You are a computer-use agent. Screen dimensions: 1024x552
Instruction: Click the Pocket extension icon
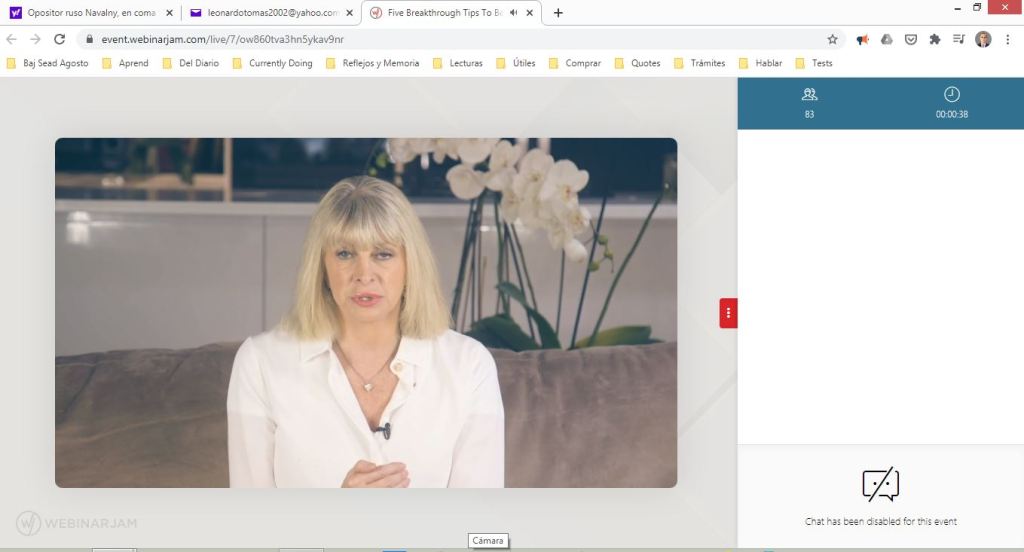[910, 39]
